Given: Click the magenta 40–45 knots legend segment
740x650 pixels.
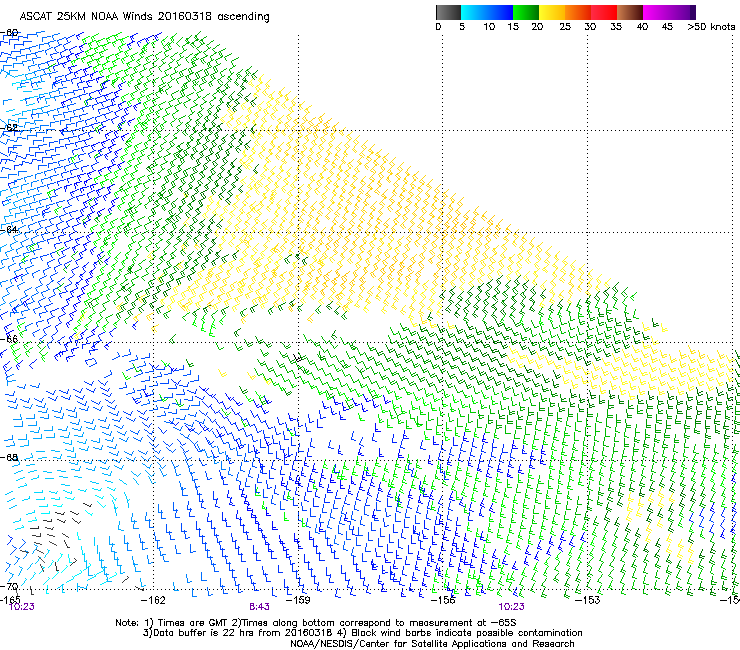Looking at the screenshot, I should 656,12.
